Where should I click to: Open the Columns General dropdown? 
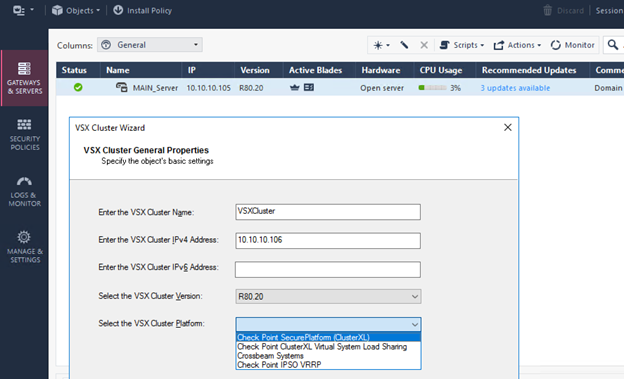[150, 45]
